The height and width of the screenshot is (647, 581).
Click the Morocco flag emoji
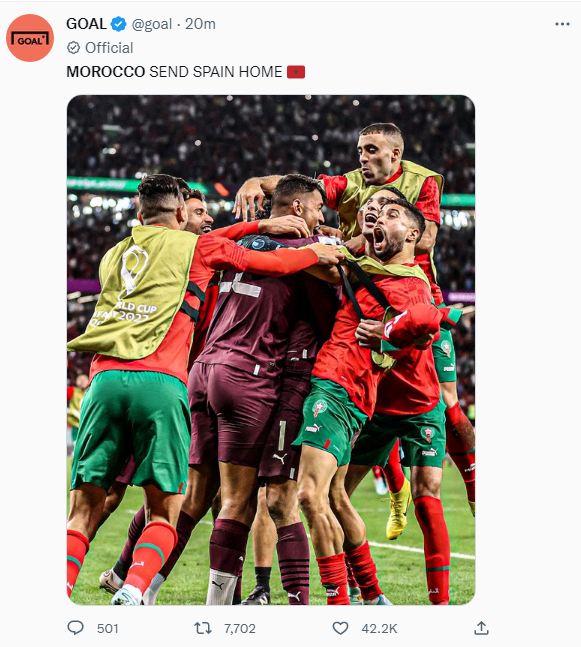coord(296,72)
